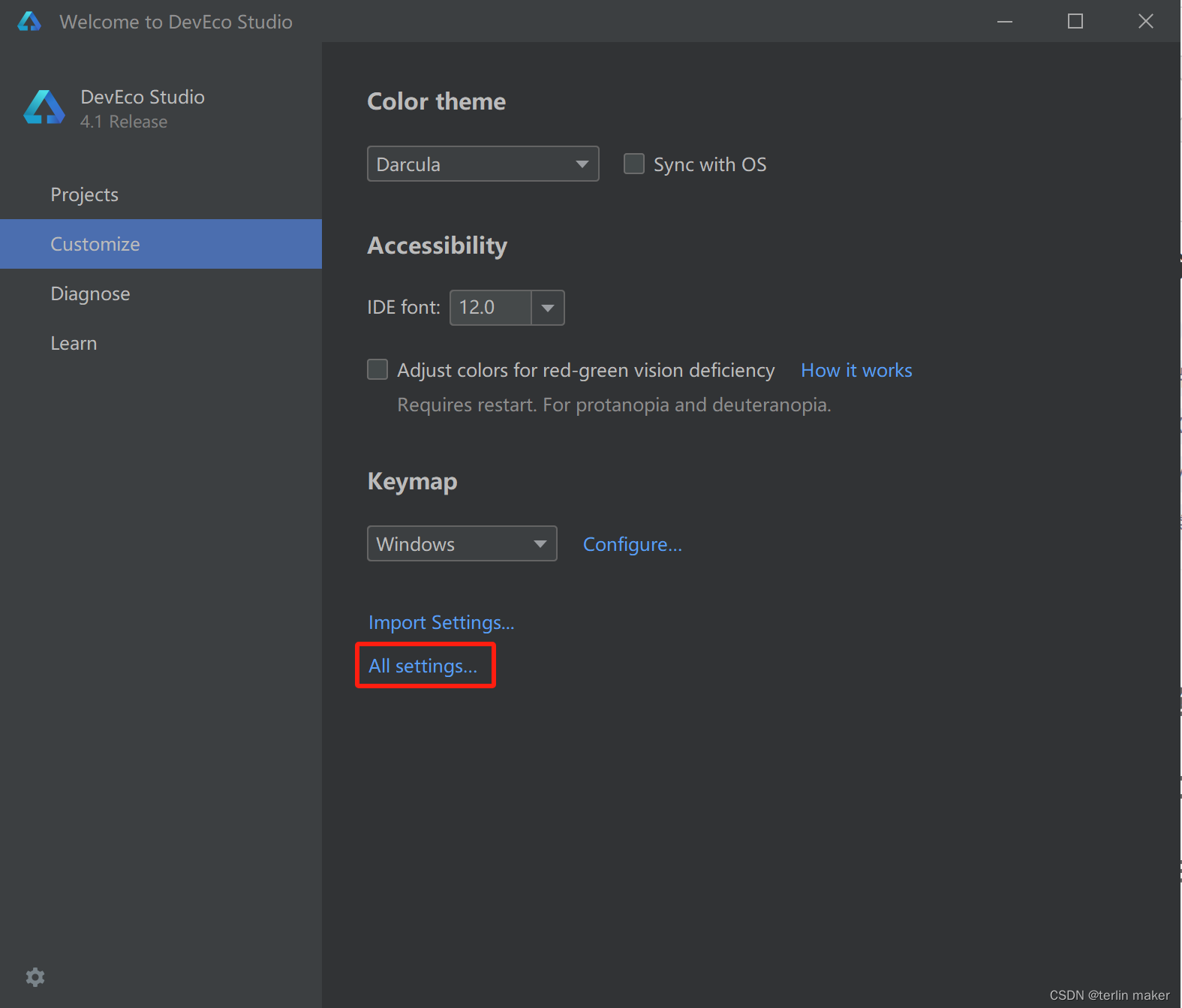Click 'Requires restart. For protanopia and deuteranopia.' text
The height and width of the screenshot is (1008, 1182).
pos(614,405)
